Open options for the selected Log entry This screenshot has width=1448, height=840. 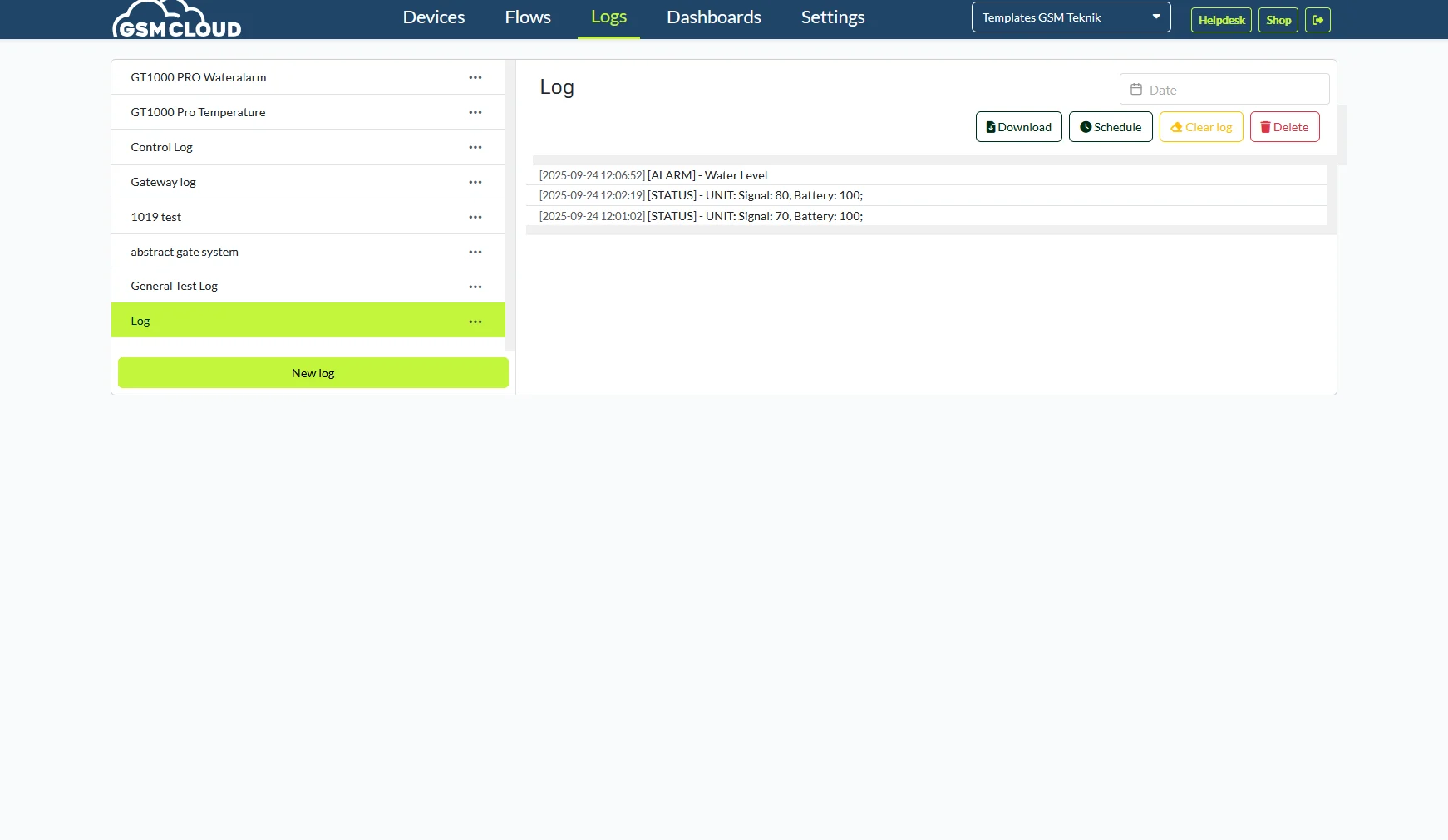[x=475, y=322]
